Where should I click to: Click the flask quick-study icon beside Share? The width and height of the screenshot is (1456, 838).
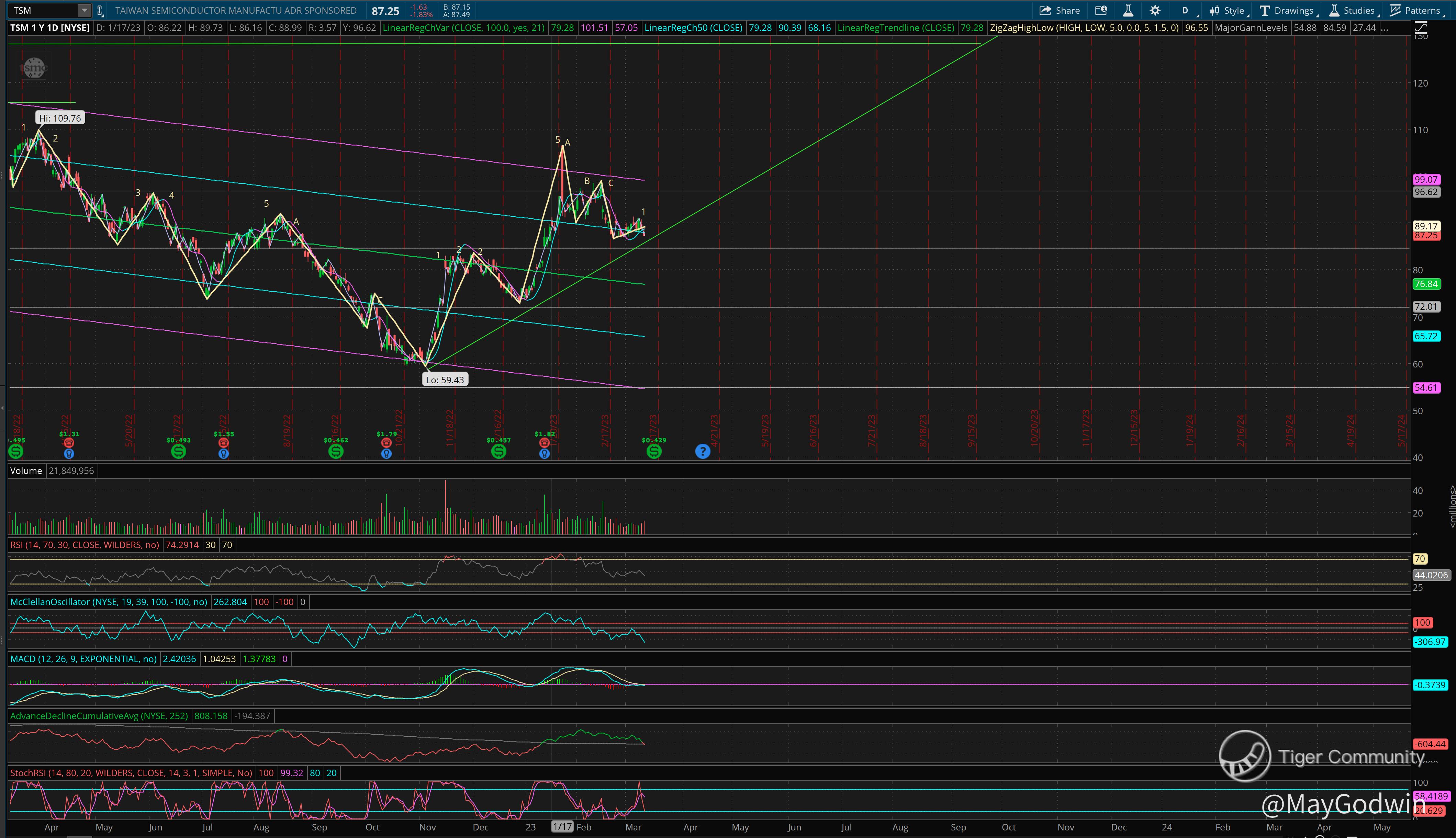click(1128, 10)
